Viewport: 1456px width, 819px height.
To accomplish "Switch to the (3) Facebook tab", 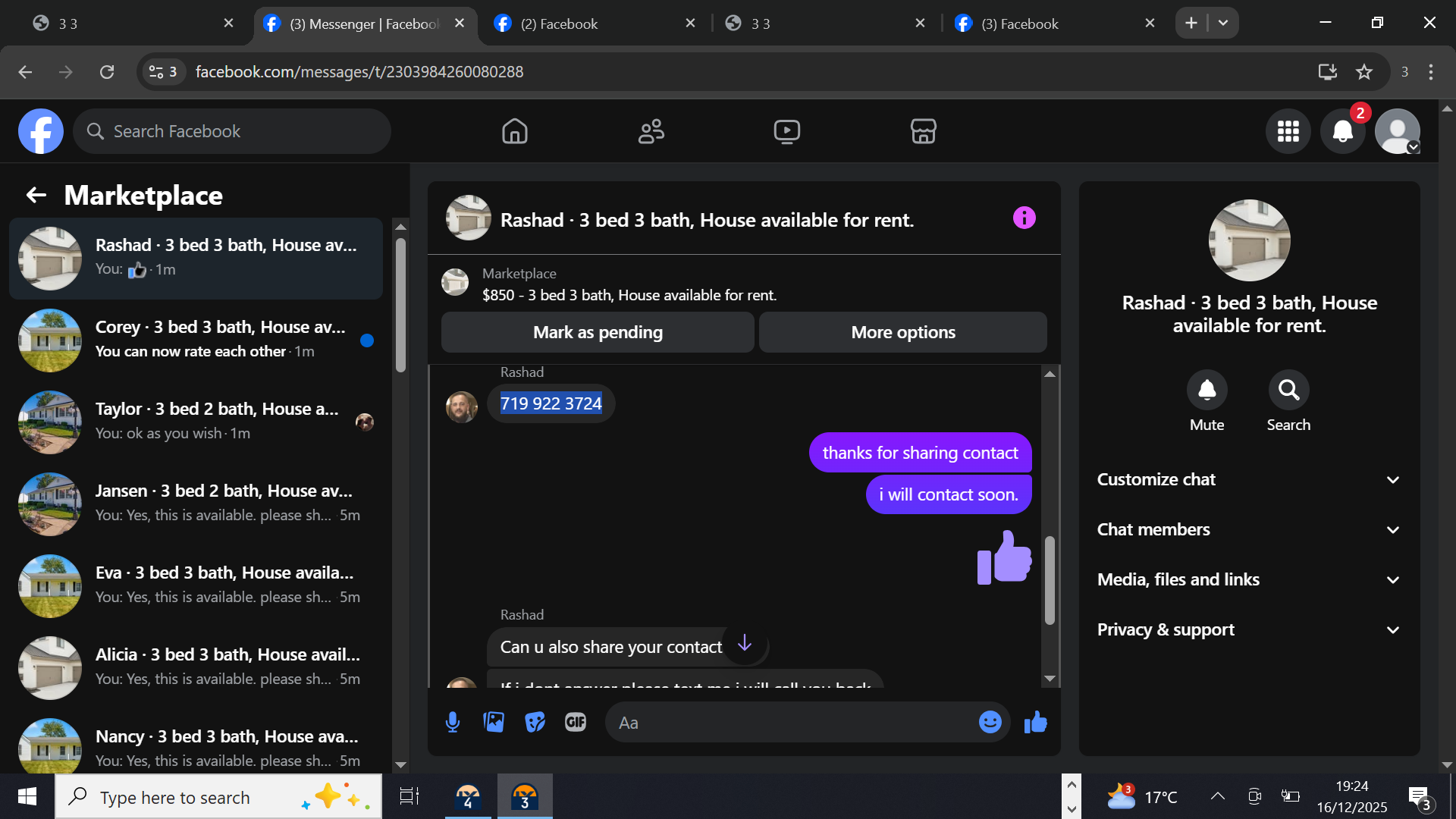I will pos(1054,24).
